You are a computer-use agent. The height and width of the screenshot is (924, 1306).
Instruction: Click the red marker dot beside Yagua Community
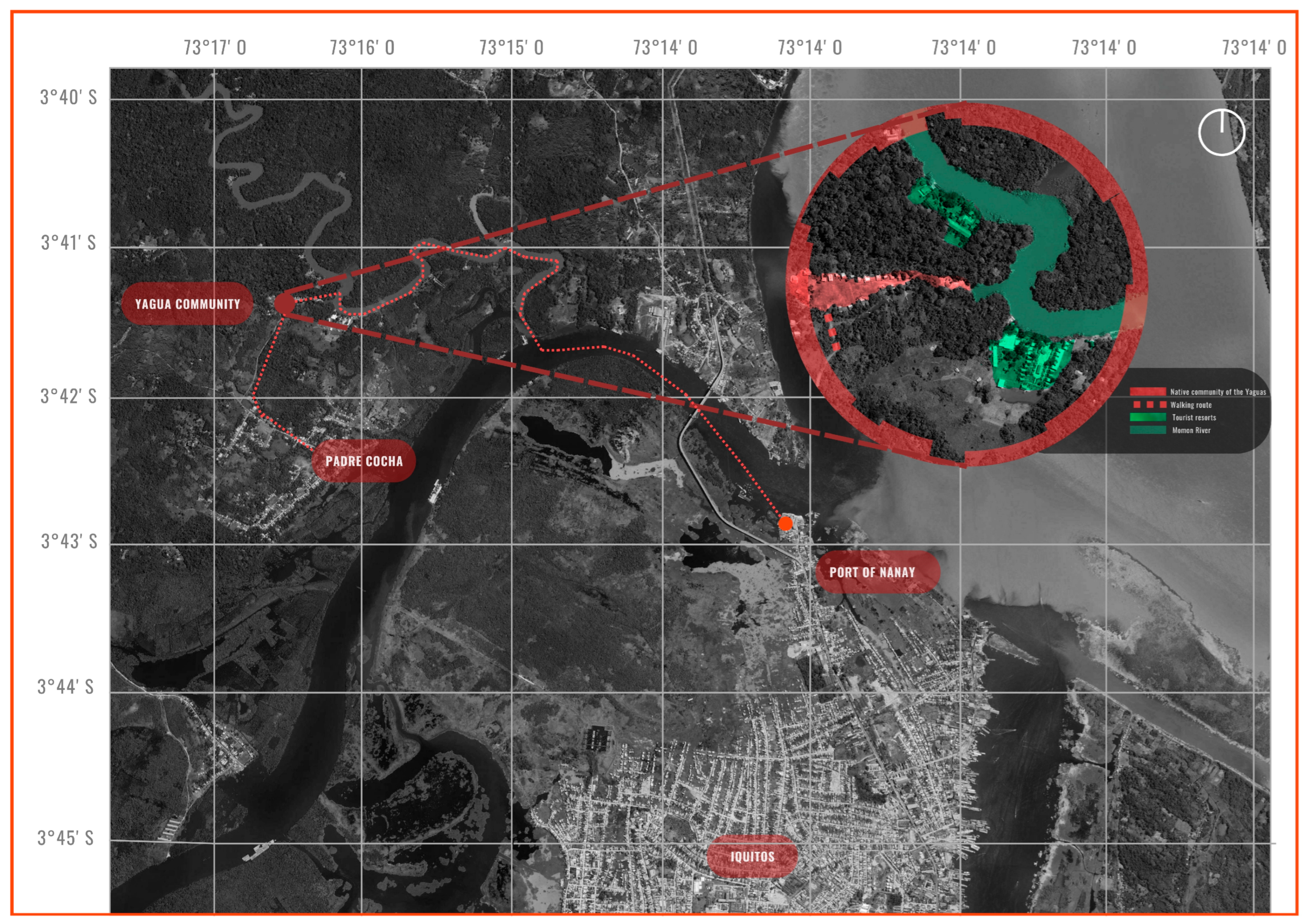(x=284, y=304)
